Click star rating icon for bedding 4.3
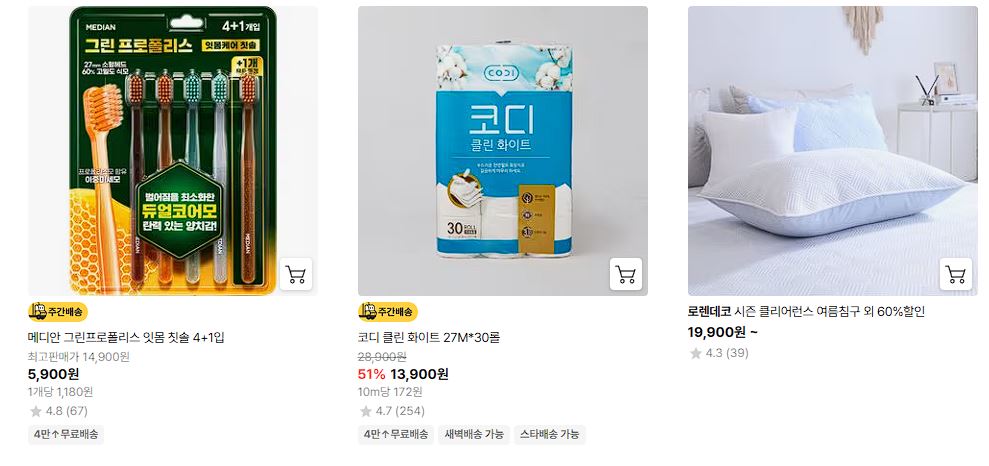989x466 pixels. point(696,353)
